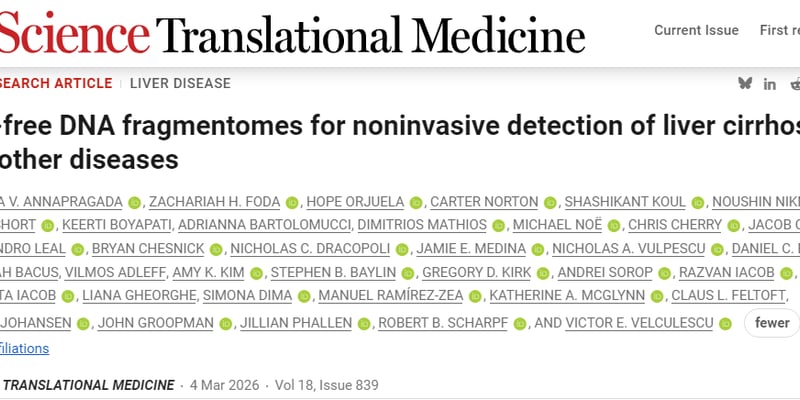
Task: Open the Current Issue menu
Action: (697, 30)
